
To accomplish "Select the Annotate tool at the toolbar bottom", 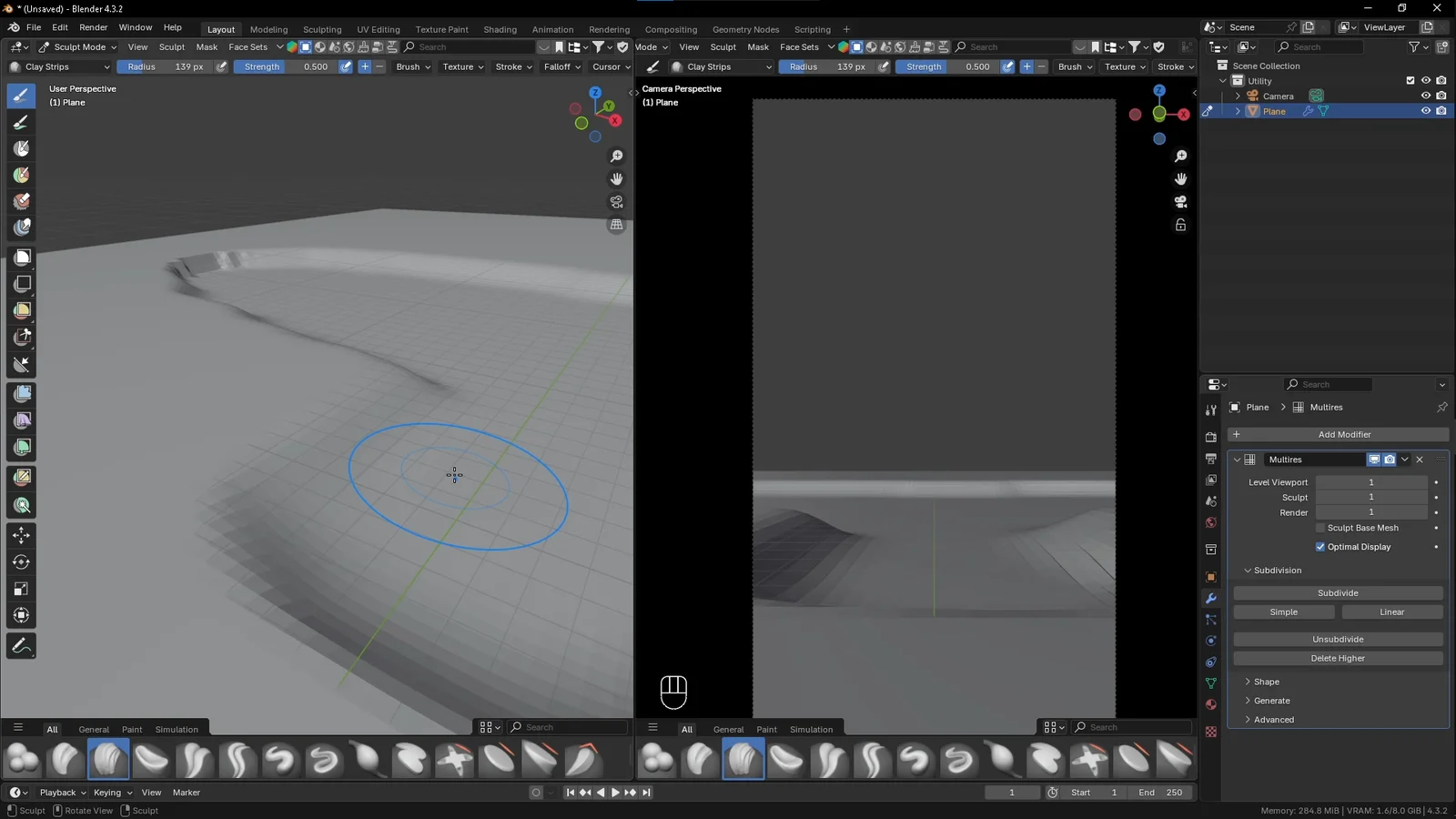I will pyautogui.click(x=21, y=646).
